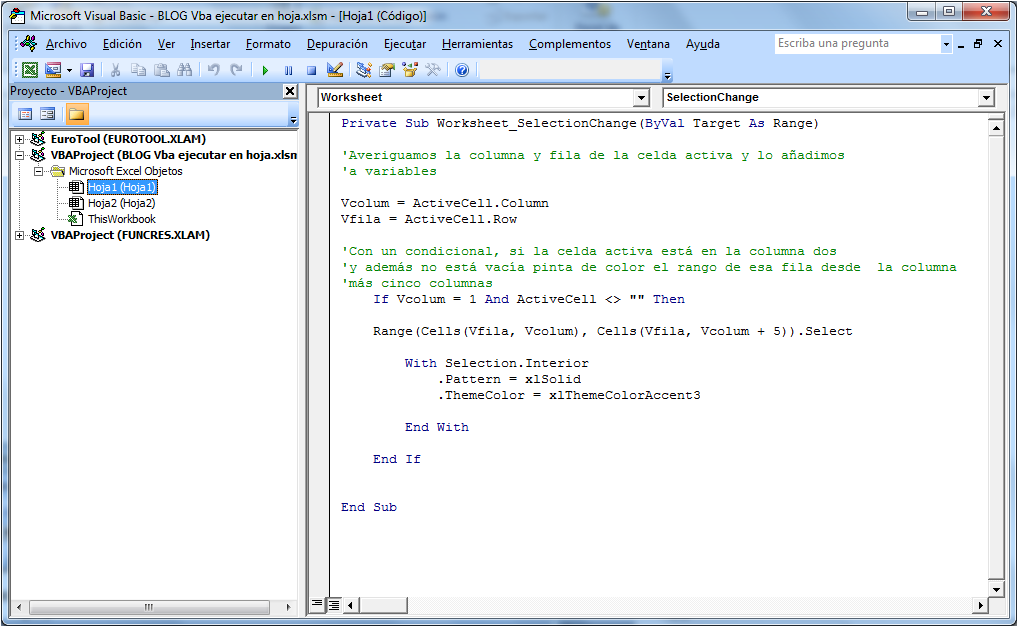
Task: Open the Object Browser icon
Action: [x=410, y=70]
